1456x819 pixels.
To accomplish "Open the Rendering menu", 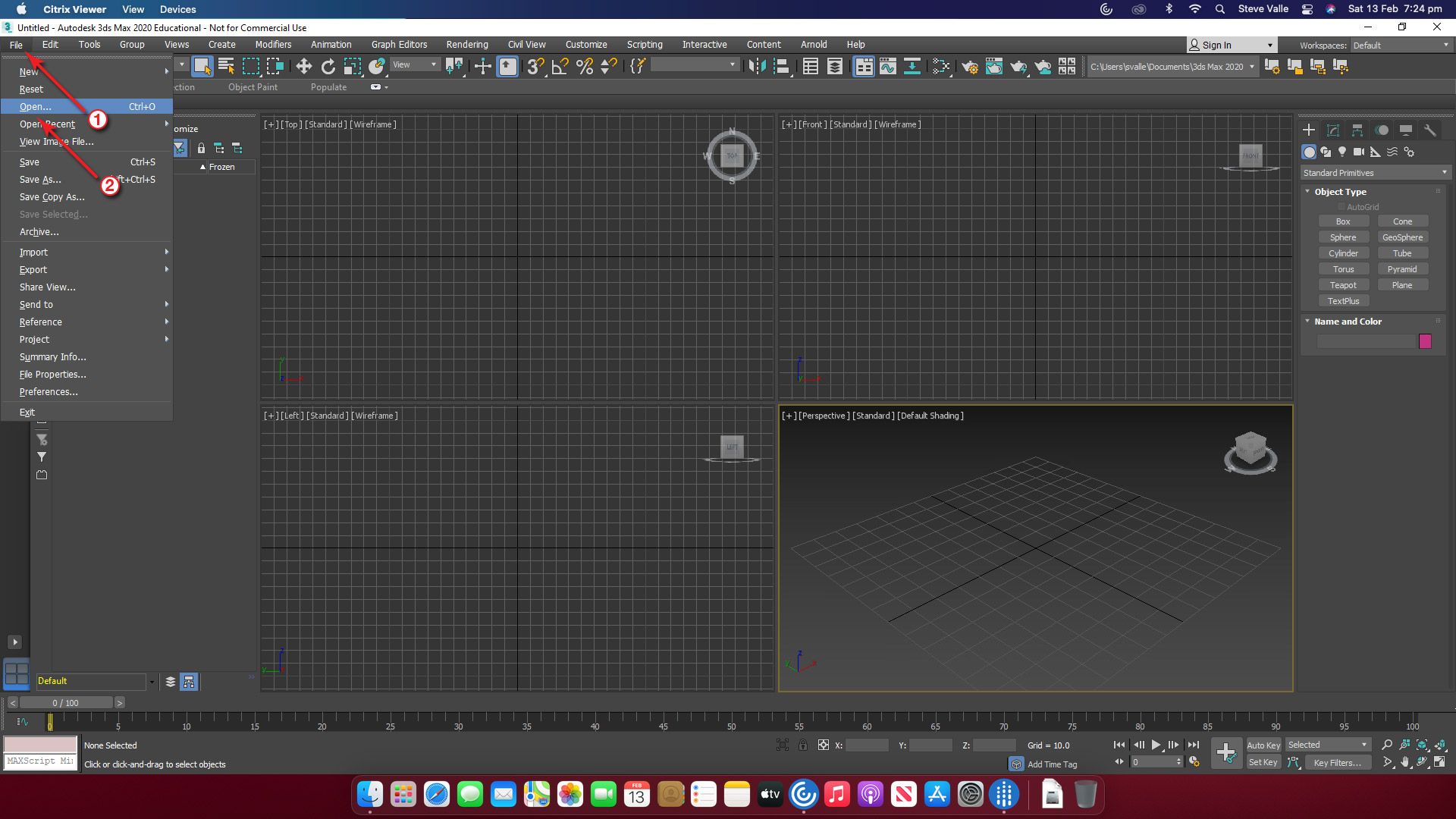I will click(x=466, y=45).
